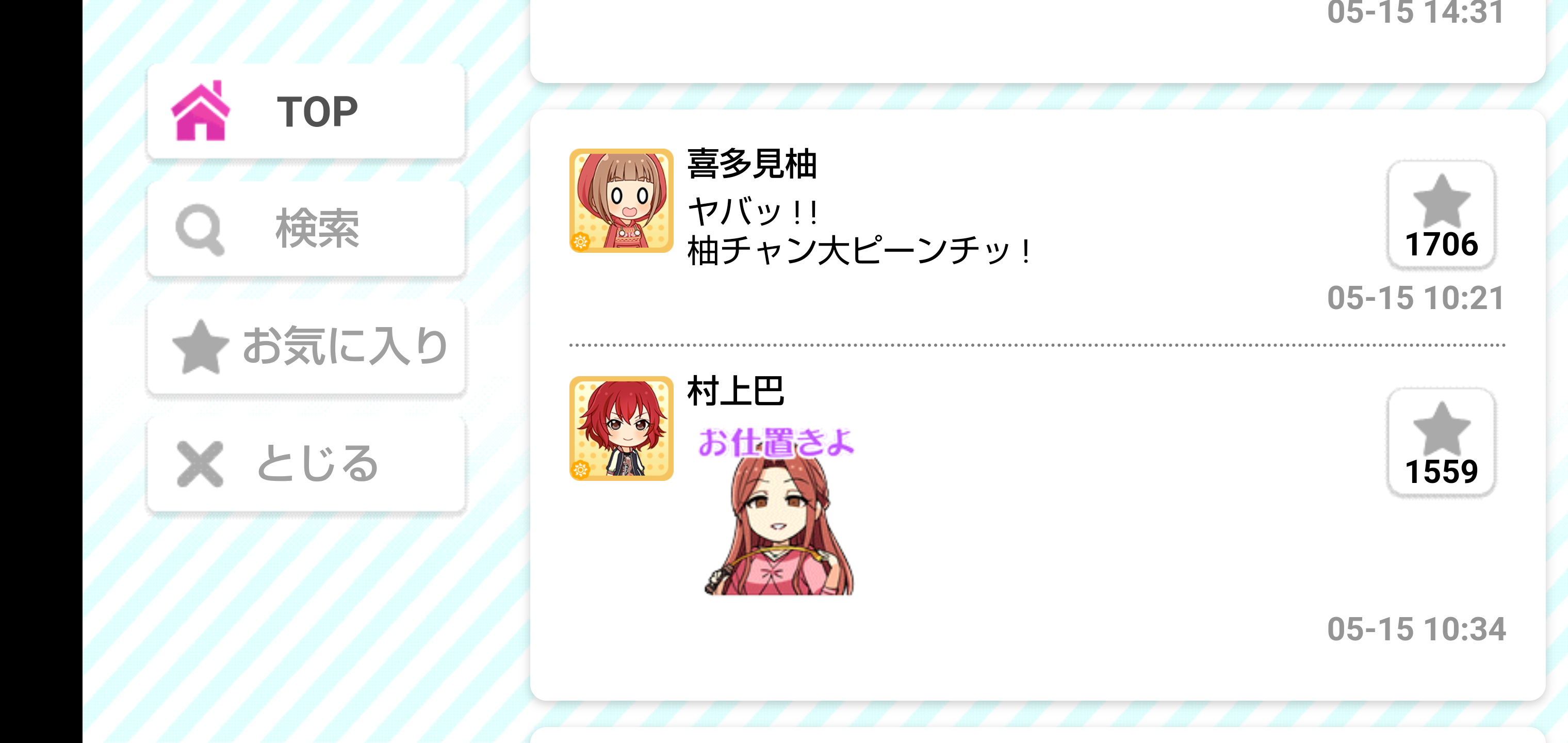Tap the sun badge on 喜多見柚's avatar

pos(581,242)
